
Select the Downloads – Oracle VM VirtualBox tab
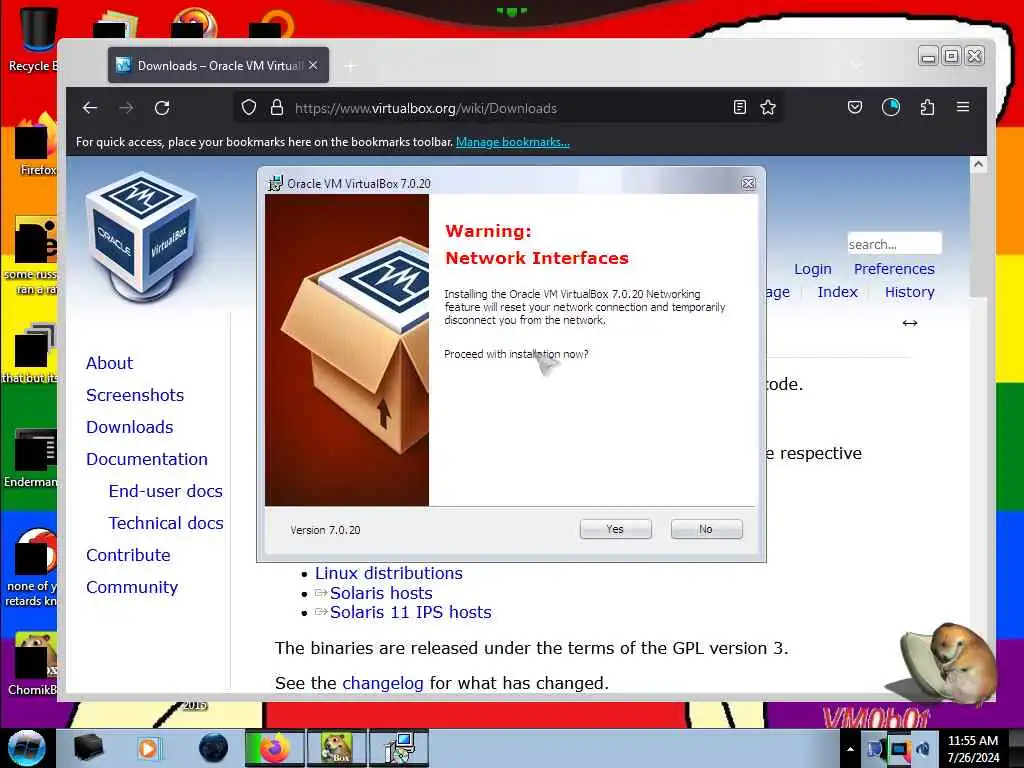click(x=219, y=65)
